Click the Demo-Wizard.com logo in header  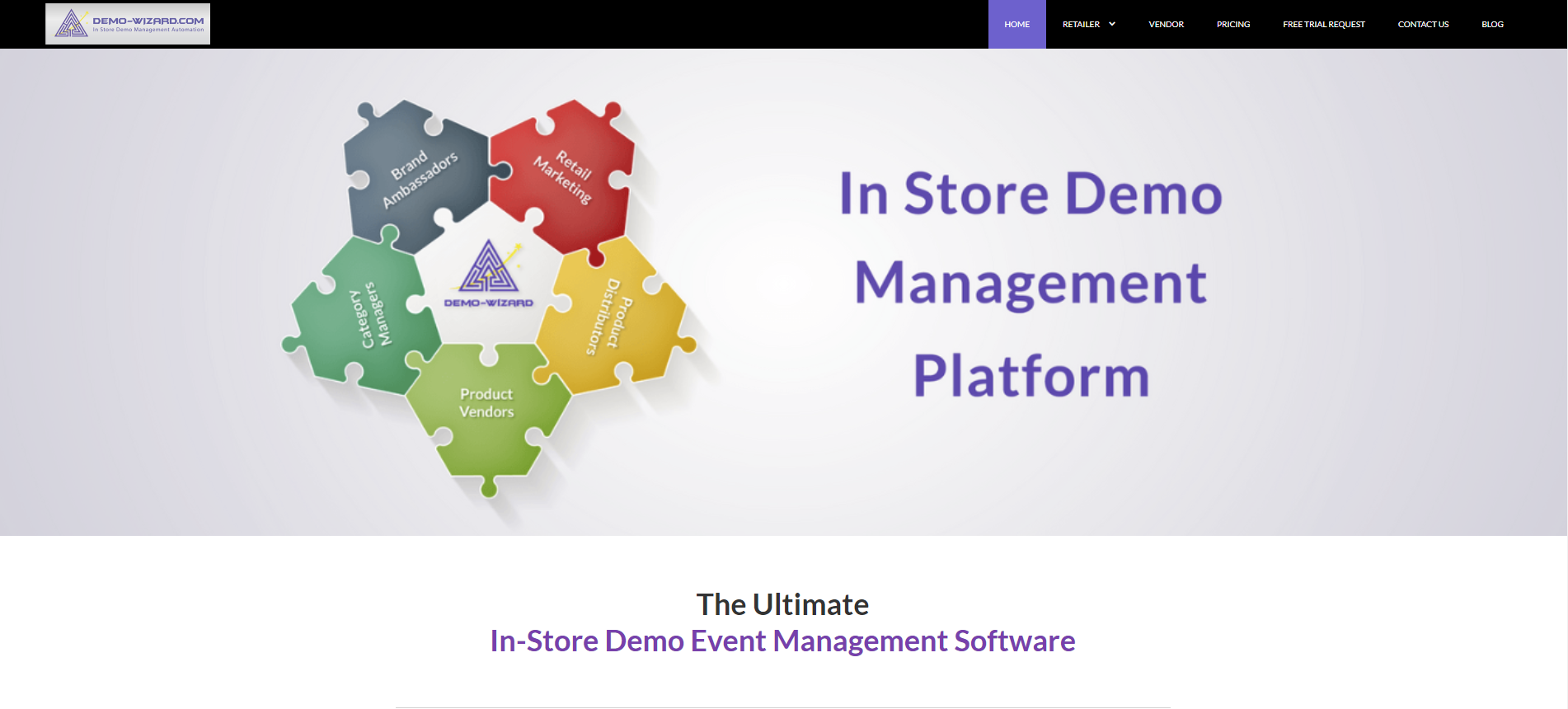(x=128, y=24)
